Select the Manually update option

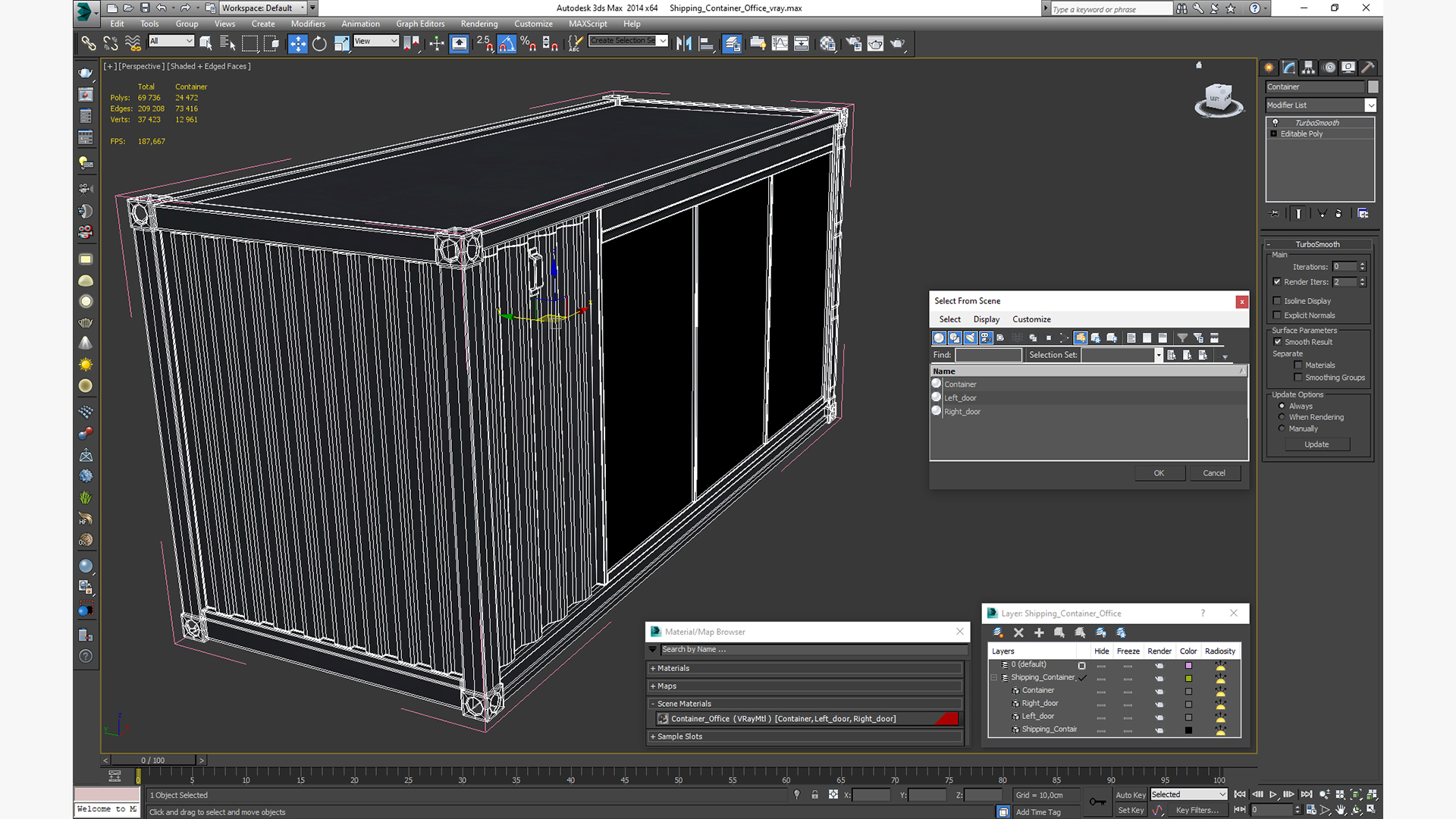1282,428
